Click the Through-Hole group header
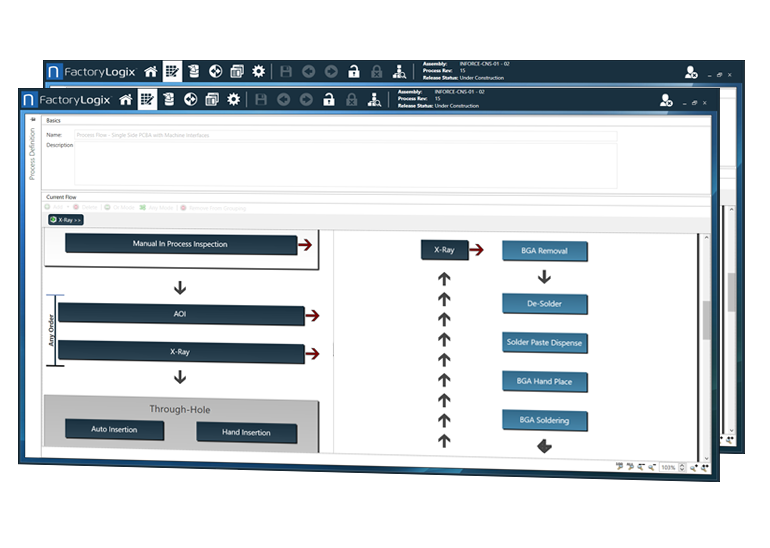 pyautogui.click(x=180, y=409)
